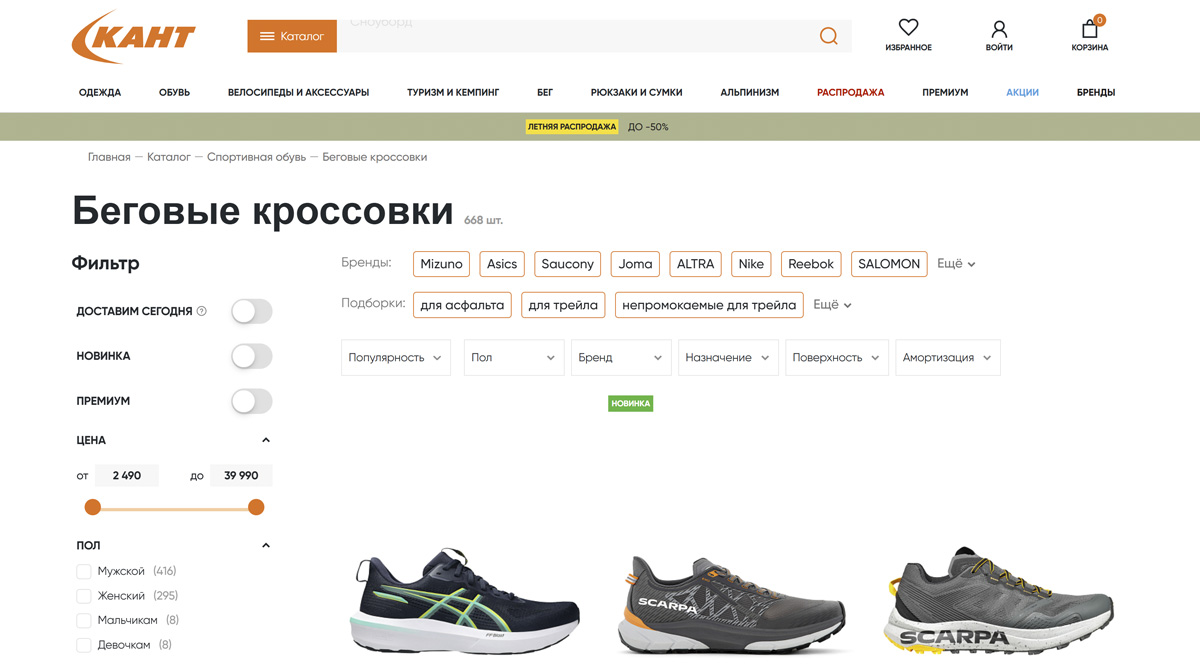The height and width of the screenshot is (664, 1200).
Task: Open the Премиум menu
Action: click(945, 92)
